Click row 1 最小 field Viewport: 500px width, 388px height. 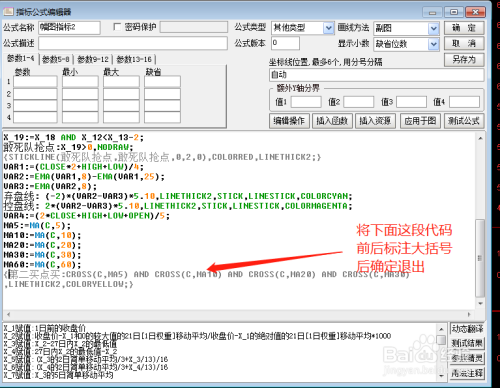point(80,82)
